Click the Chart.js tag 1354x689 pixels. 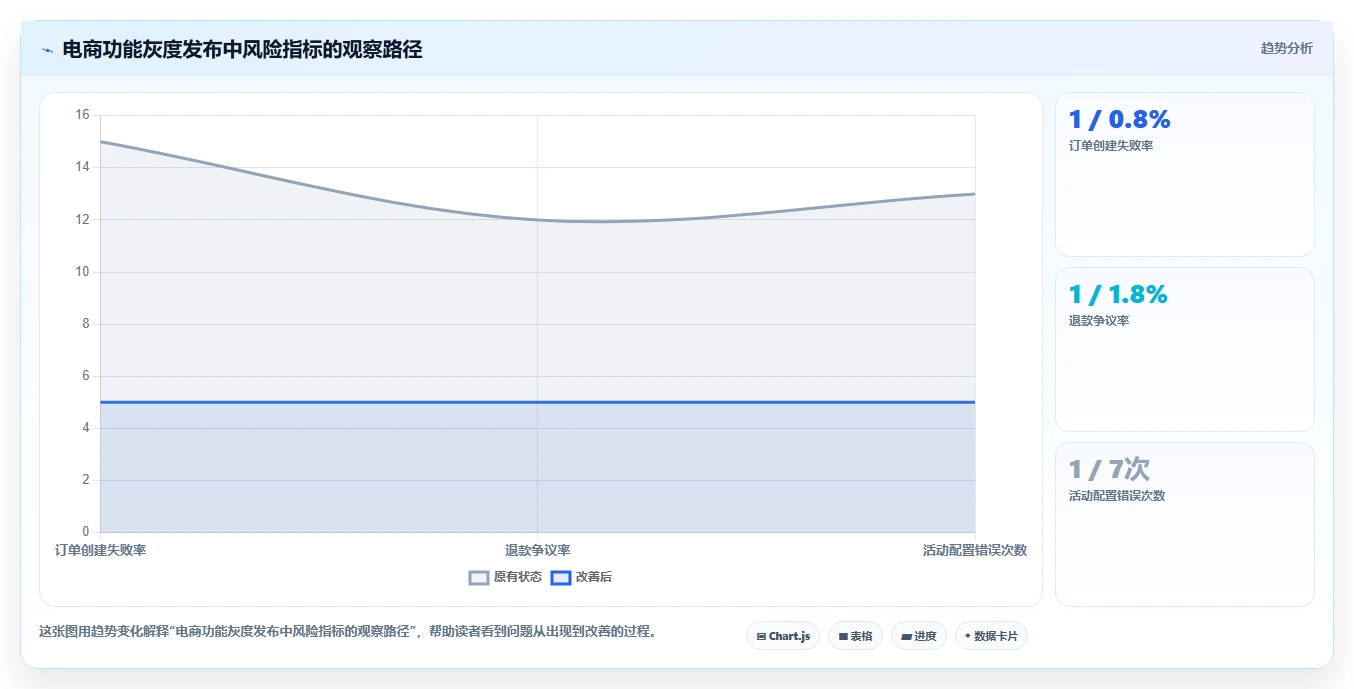point(783,636)
